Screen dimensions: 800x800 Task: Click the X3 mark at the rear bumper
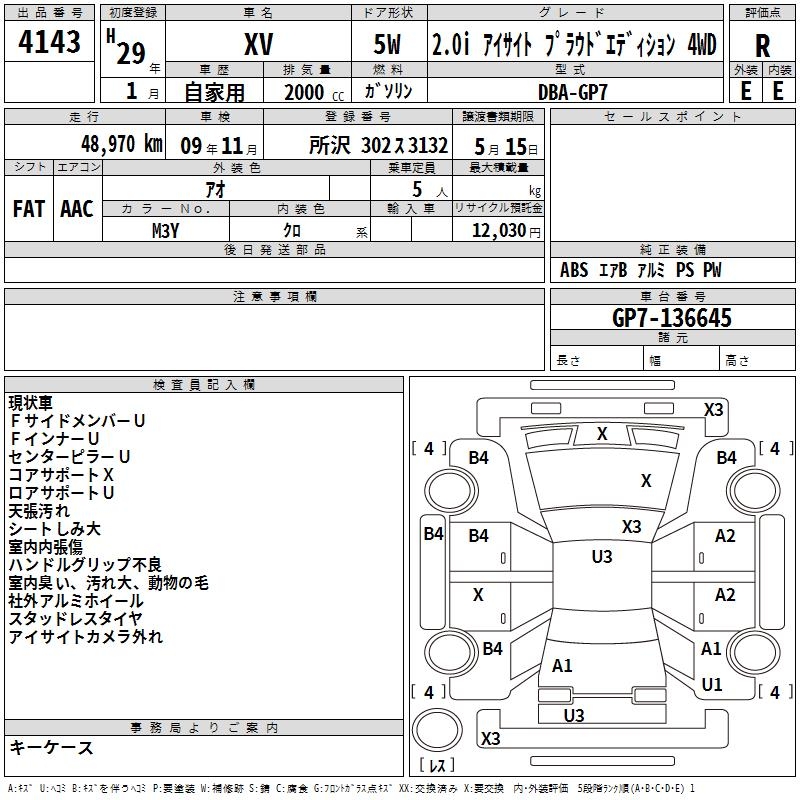tap(490, 739)
